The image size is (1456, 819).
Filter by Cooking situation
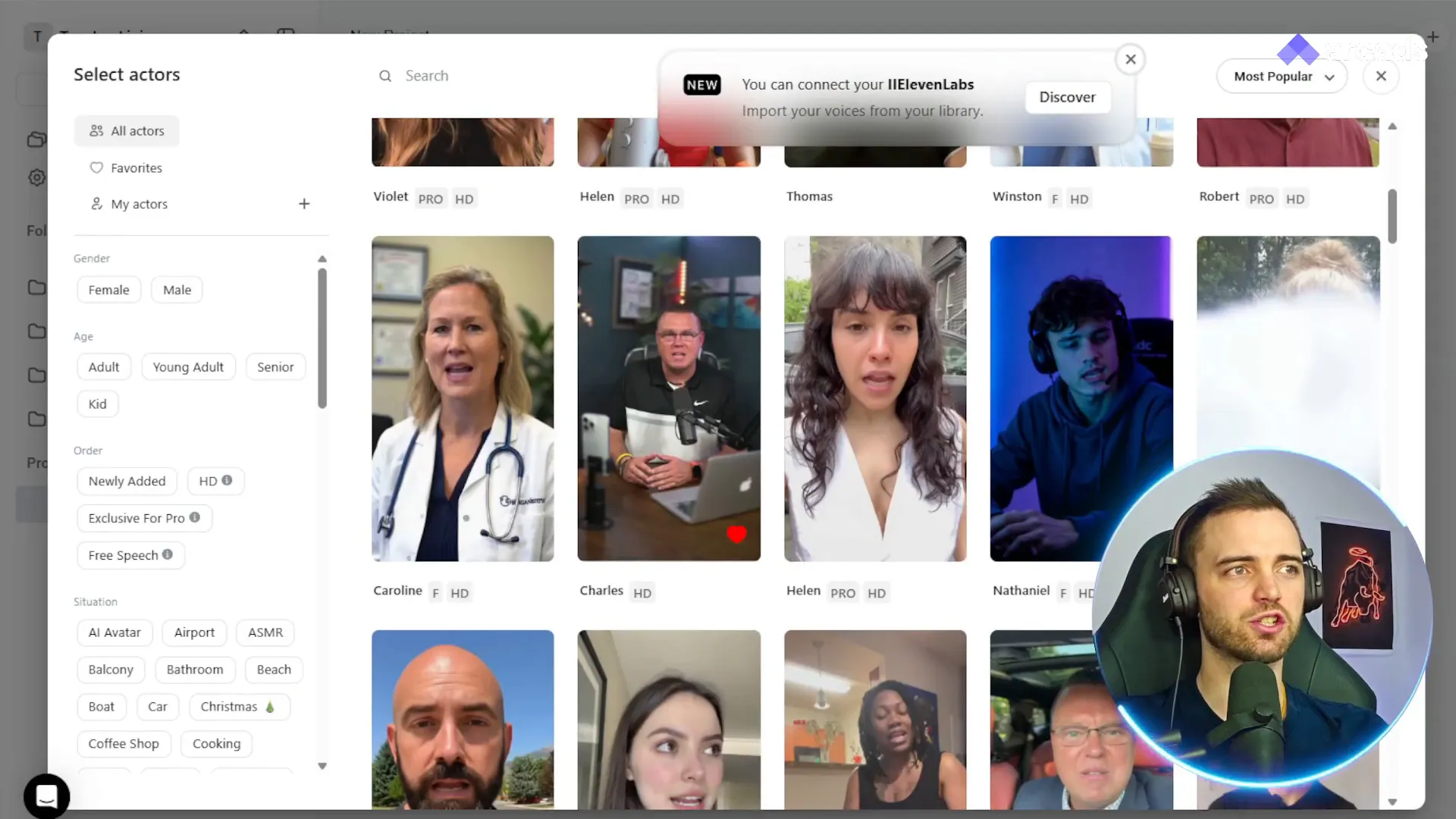pos(216,744)
